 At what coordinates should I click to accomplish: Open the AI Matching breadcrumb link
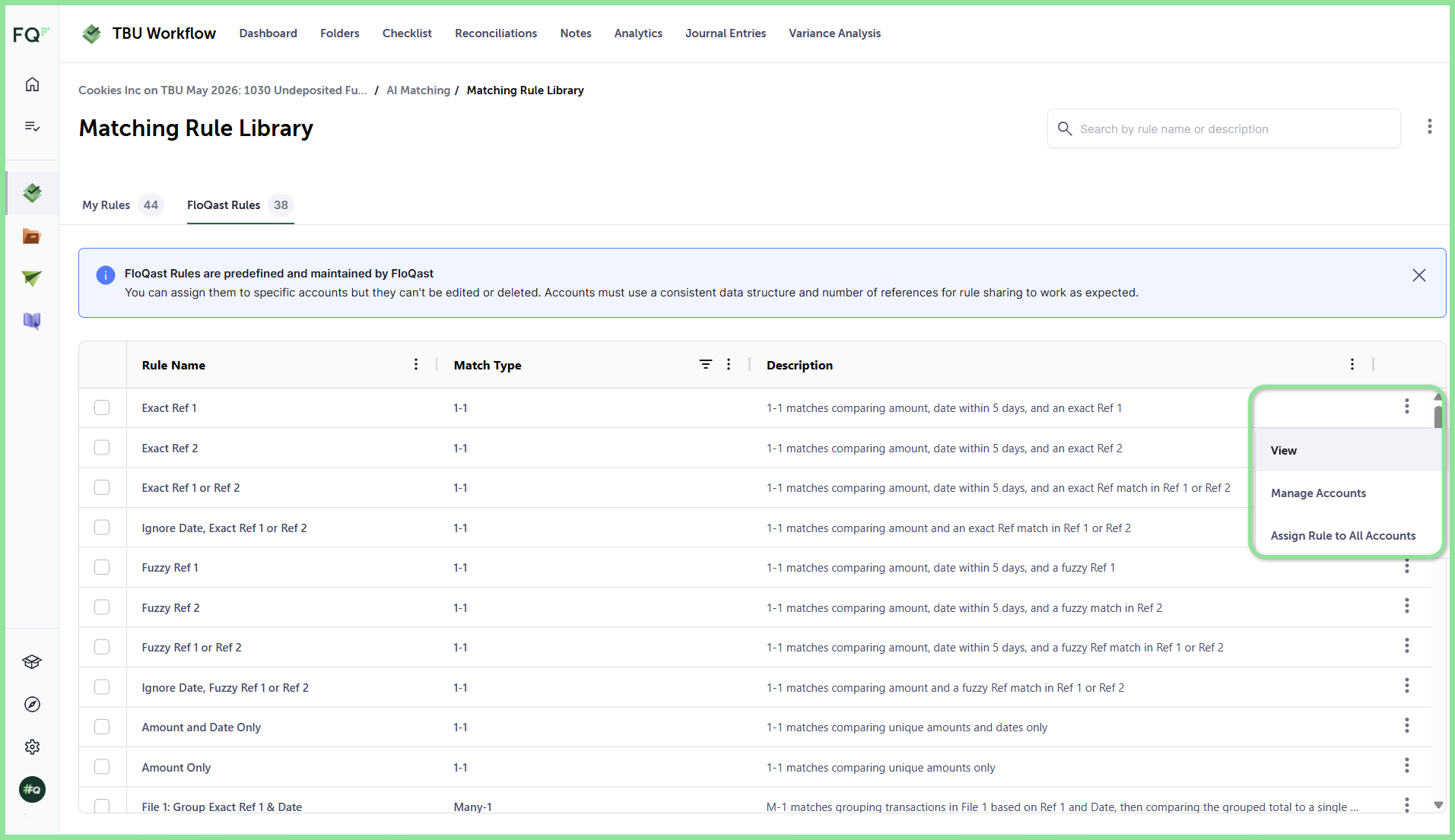[x=418, y=90]
